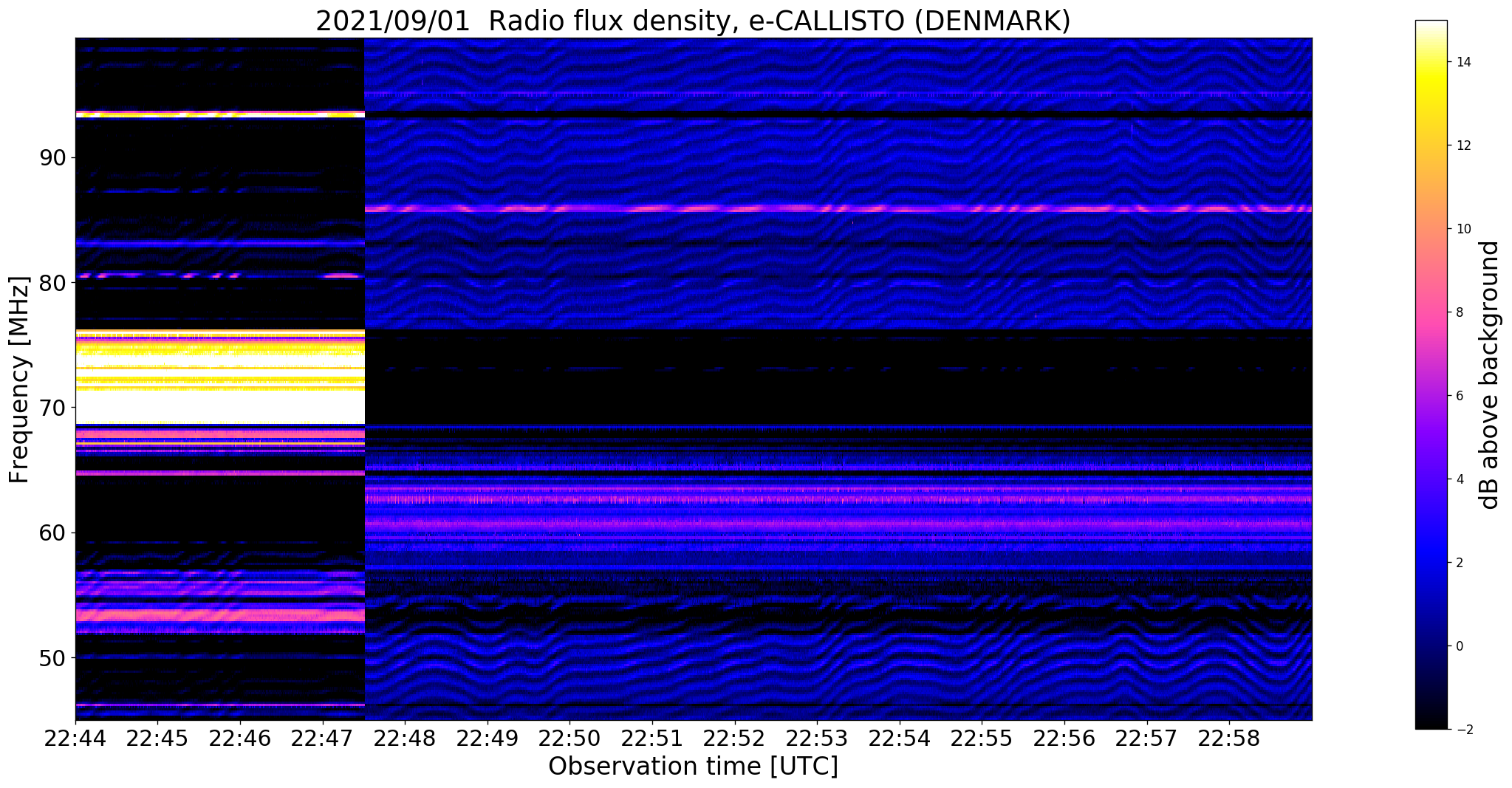
Task: Click the colorbar tick value 6
Action: [1459, 396]
